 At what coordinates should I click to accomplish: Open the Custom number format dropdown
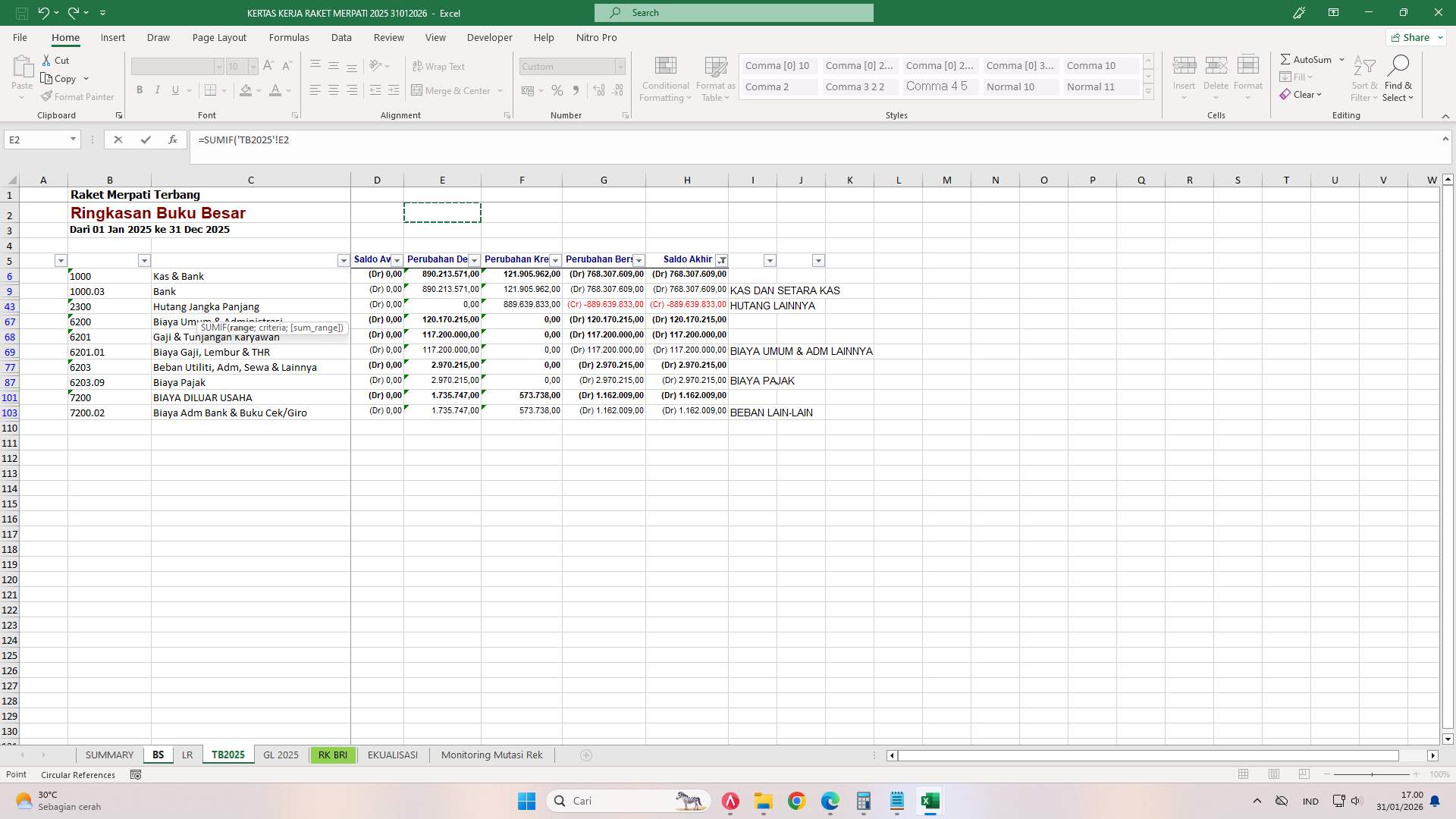coord(620,66)
